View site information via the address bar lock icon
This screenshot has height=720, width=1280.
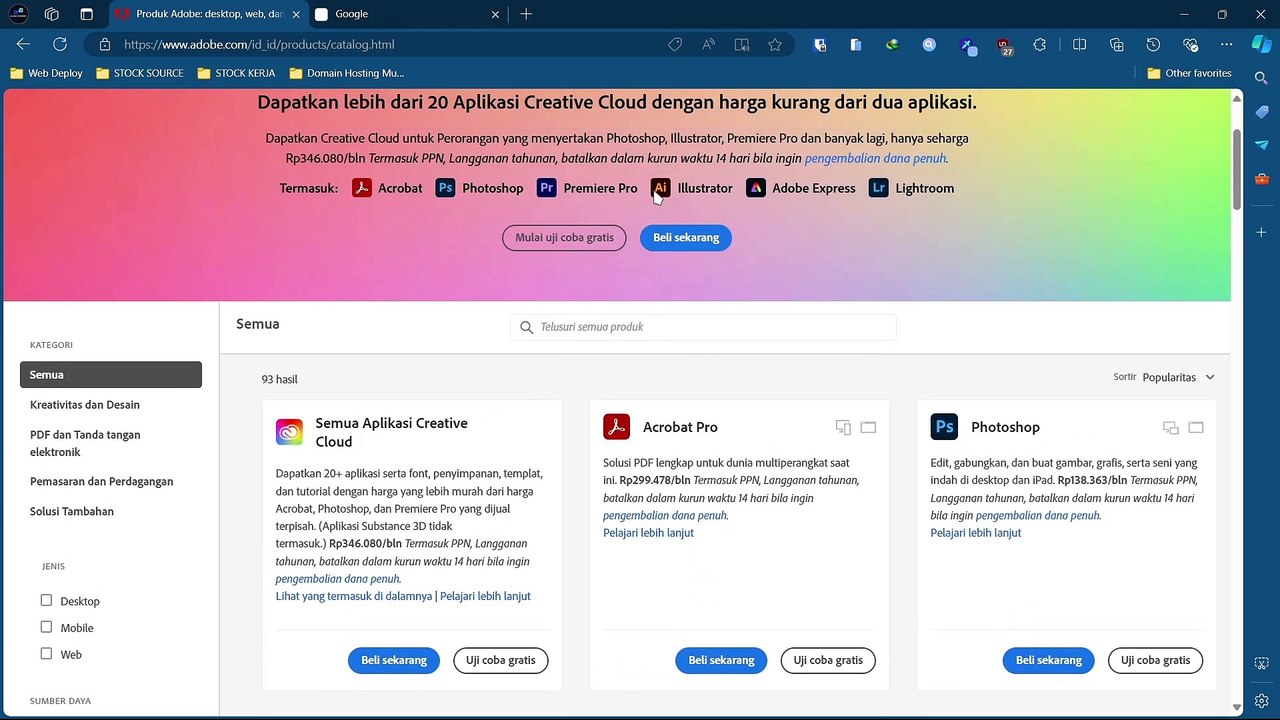pyautogui.click(x=104, y=44)
